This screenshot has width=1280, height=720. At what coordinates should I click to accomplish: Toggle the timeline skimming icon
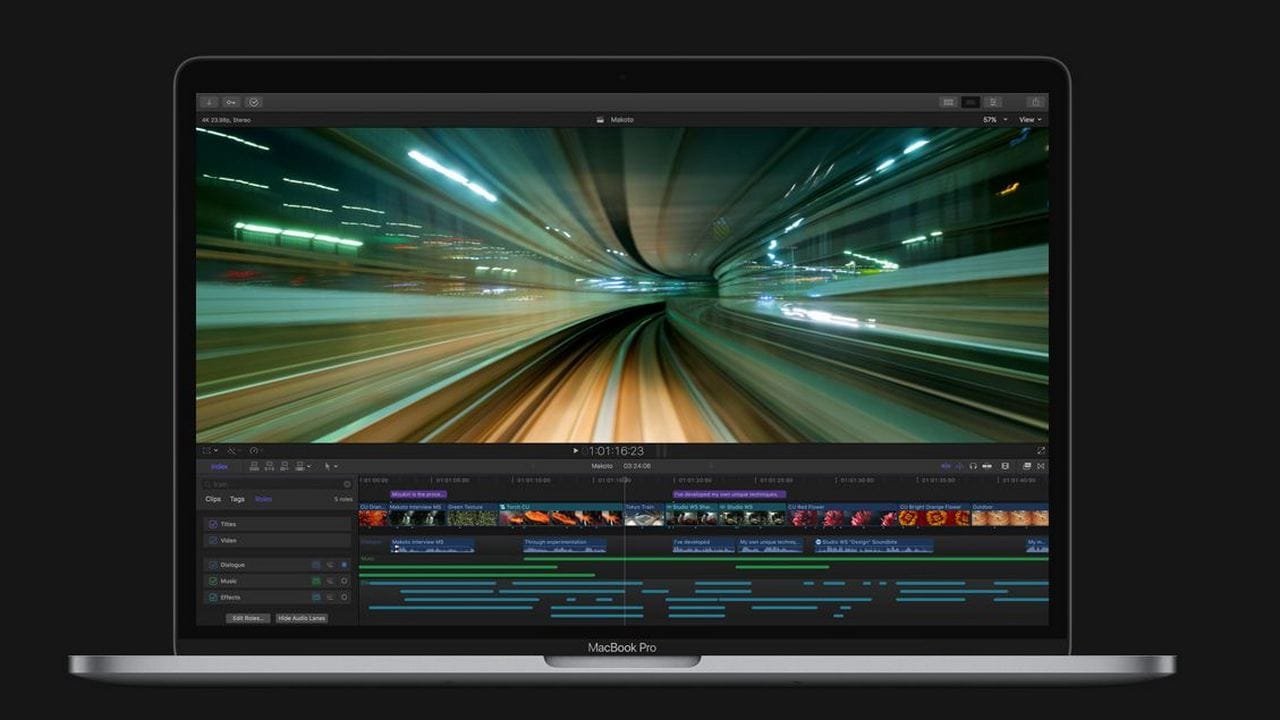pos(945,466)
